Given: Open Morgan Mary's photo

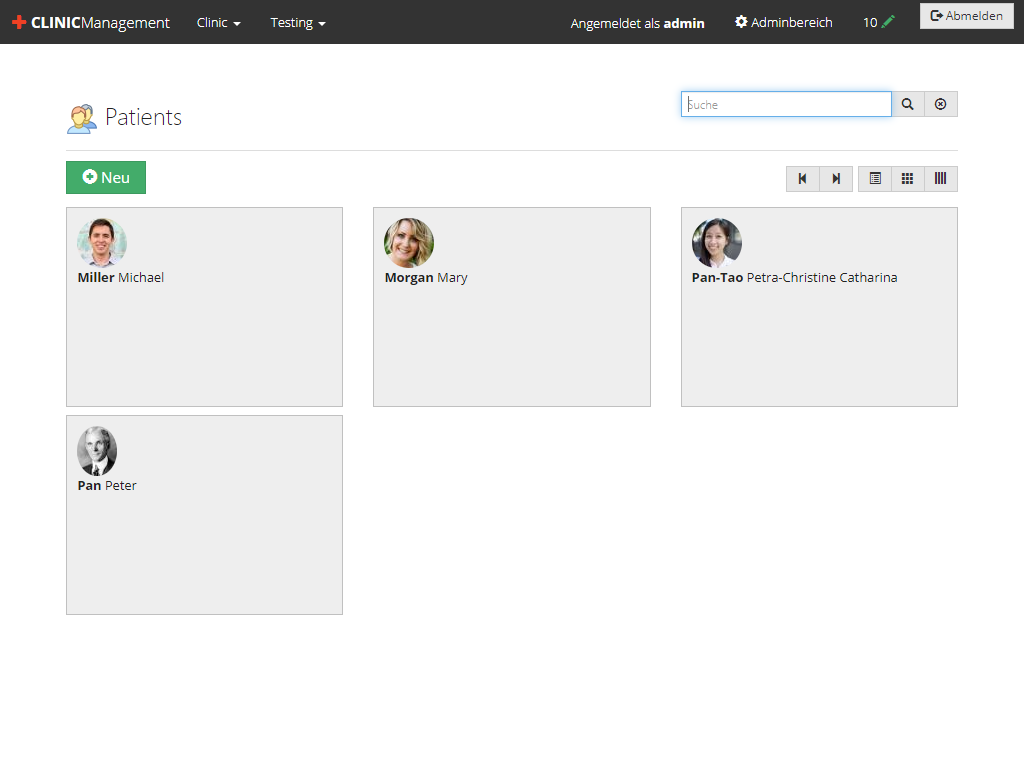Looking at the screenshot, I should coord(409,243).
